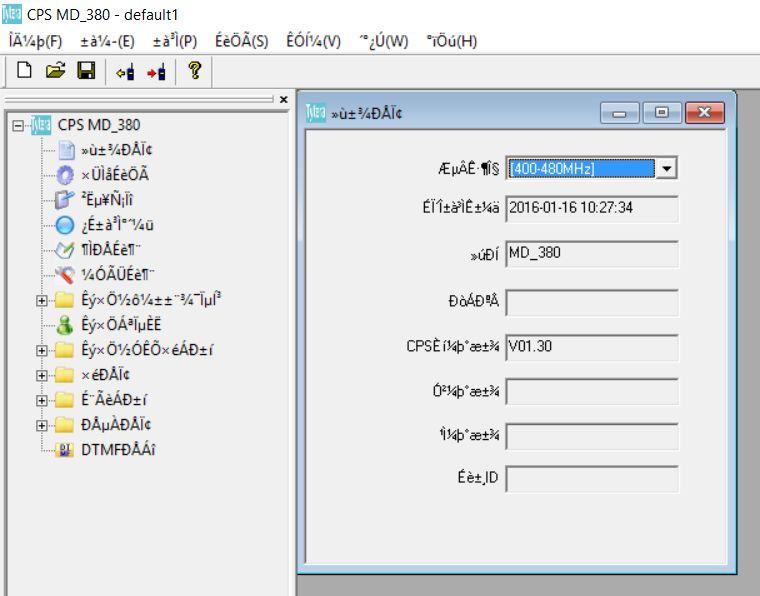Click the inner window title bar icon
Viewport: 760px width, 596px height.
point(316,113)
